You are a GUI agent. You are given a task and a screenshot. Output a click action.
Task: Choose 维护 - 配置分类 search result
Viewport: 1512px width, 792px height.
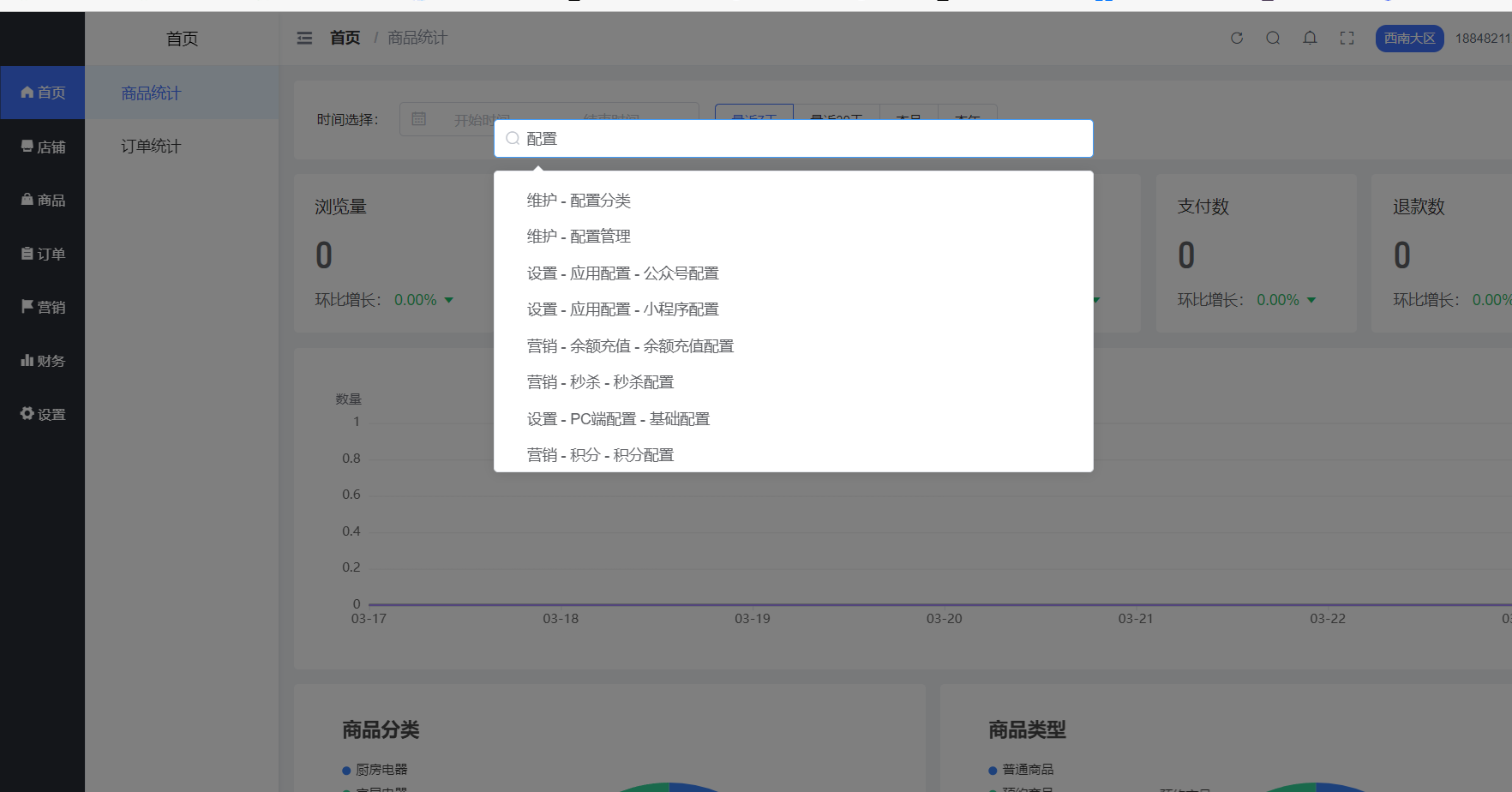tap(579, 201)
